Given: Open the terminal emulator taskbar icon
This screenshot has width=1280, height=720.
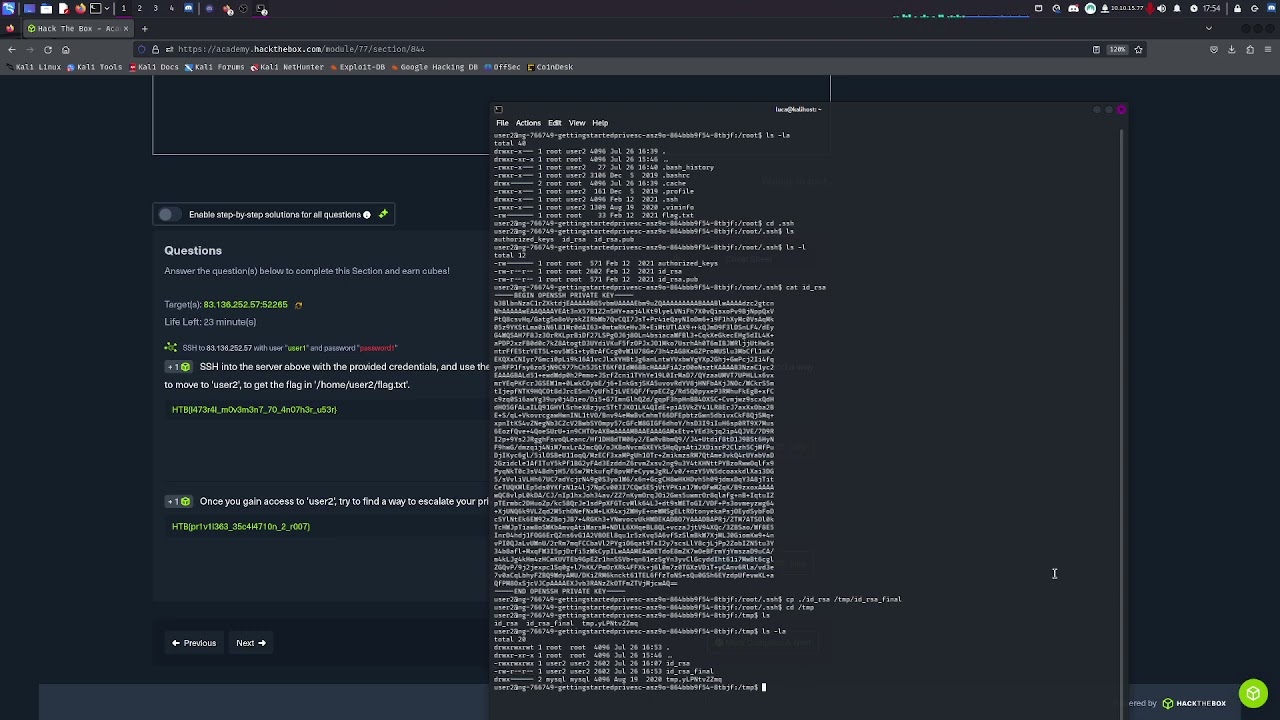Looking at the screenshot, I should 96,8.
